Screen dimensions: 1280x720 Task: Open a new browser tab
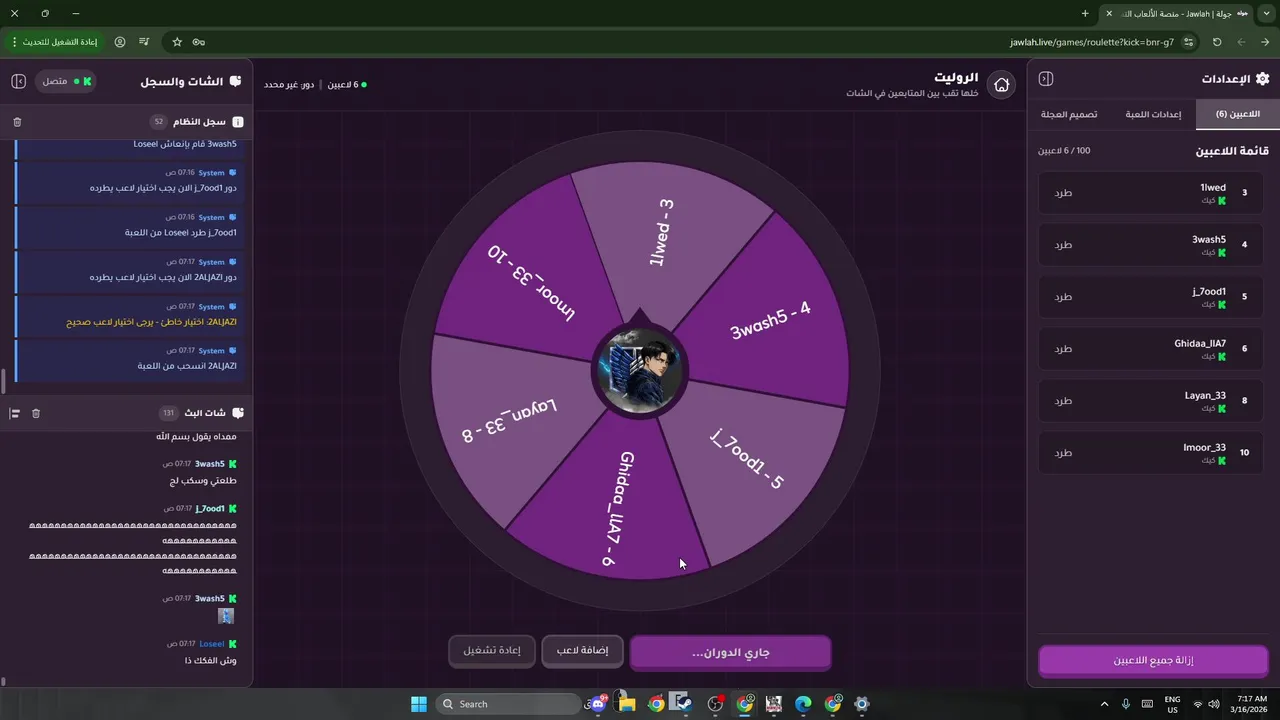[x=1085, y=13]
